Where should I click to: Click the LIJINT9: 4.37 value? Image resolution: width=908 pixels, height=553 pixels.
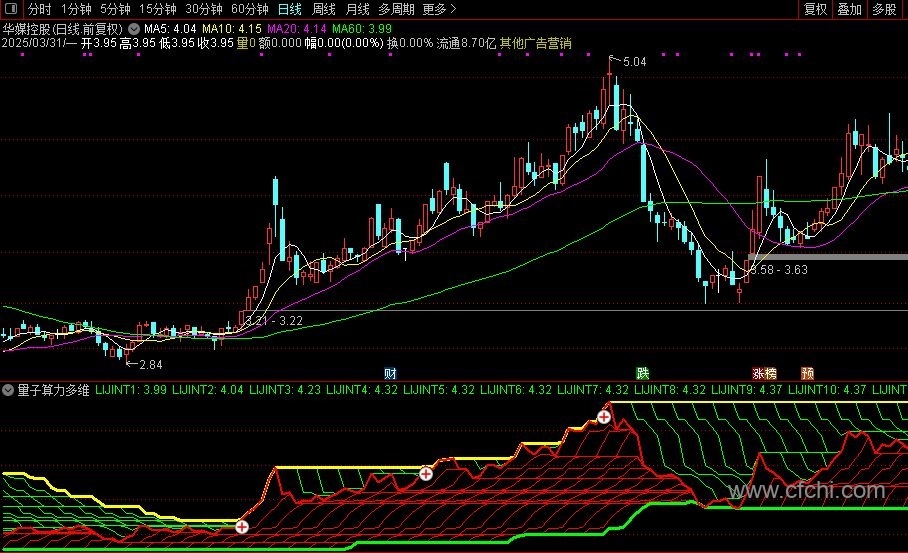[747, 390]
